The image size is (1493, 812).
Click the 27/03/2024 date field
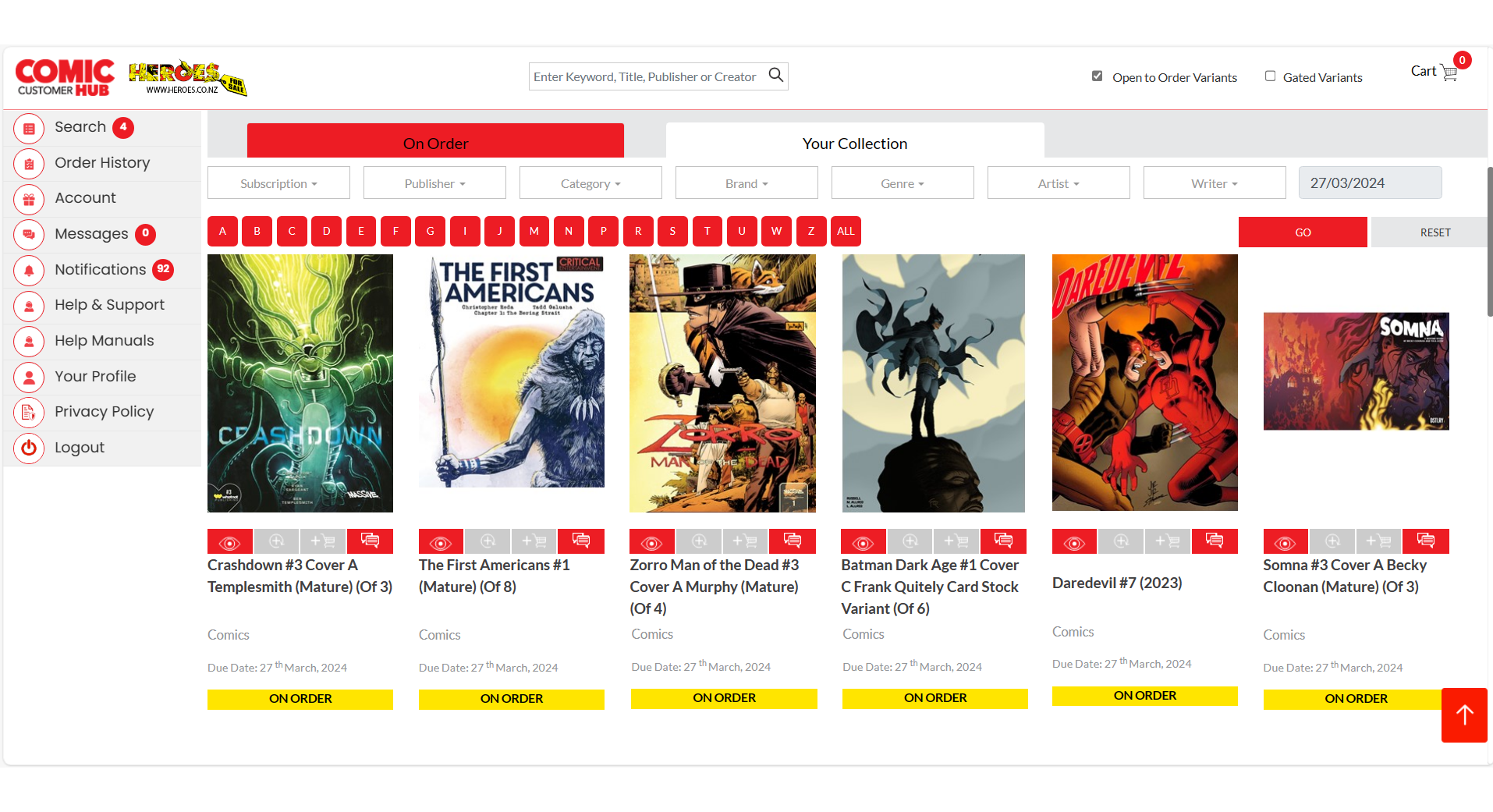[1370, 183]
